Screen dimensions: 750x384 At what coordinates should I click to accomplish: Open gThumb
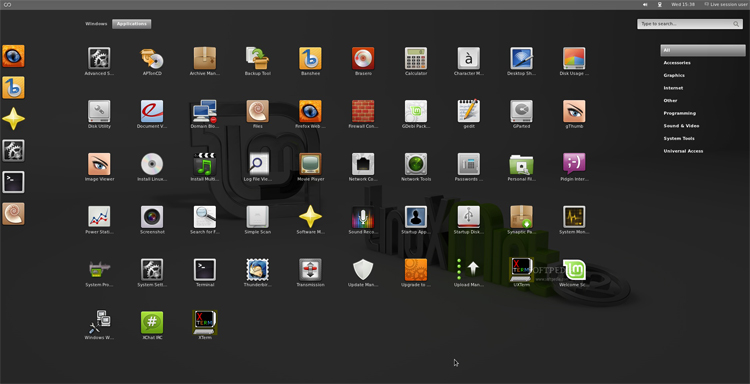point(574,111)
